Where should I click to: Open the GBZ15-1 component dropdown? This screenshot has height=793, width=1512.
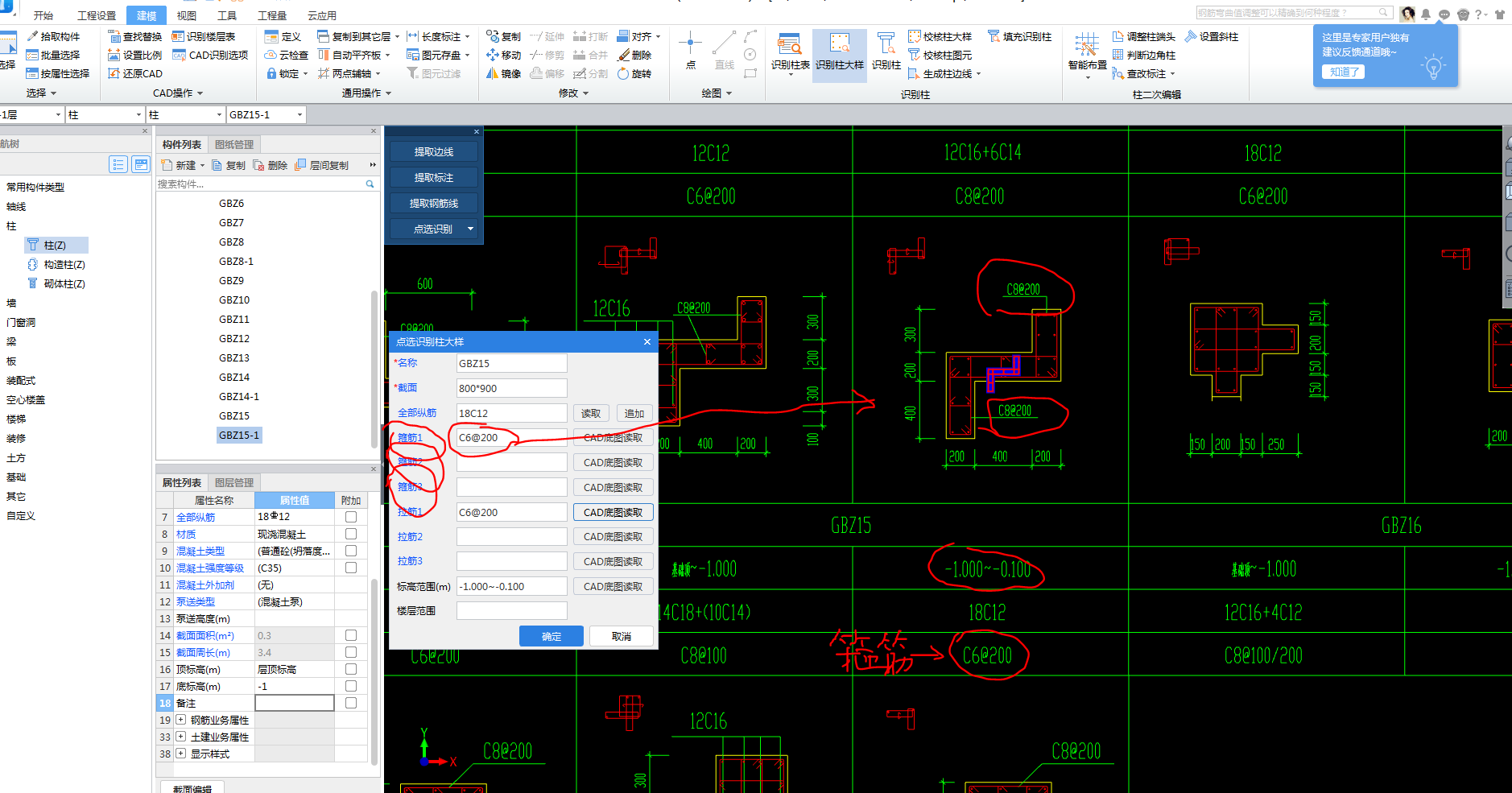(300, 115)
